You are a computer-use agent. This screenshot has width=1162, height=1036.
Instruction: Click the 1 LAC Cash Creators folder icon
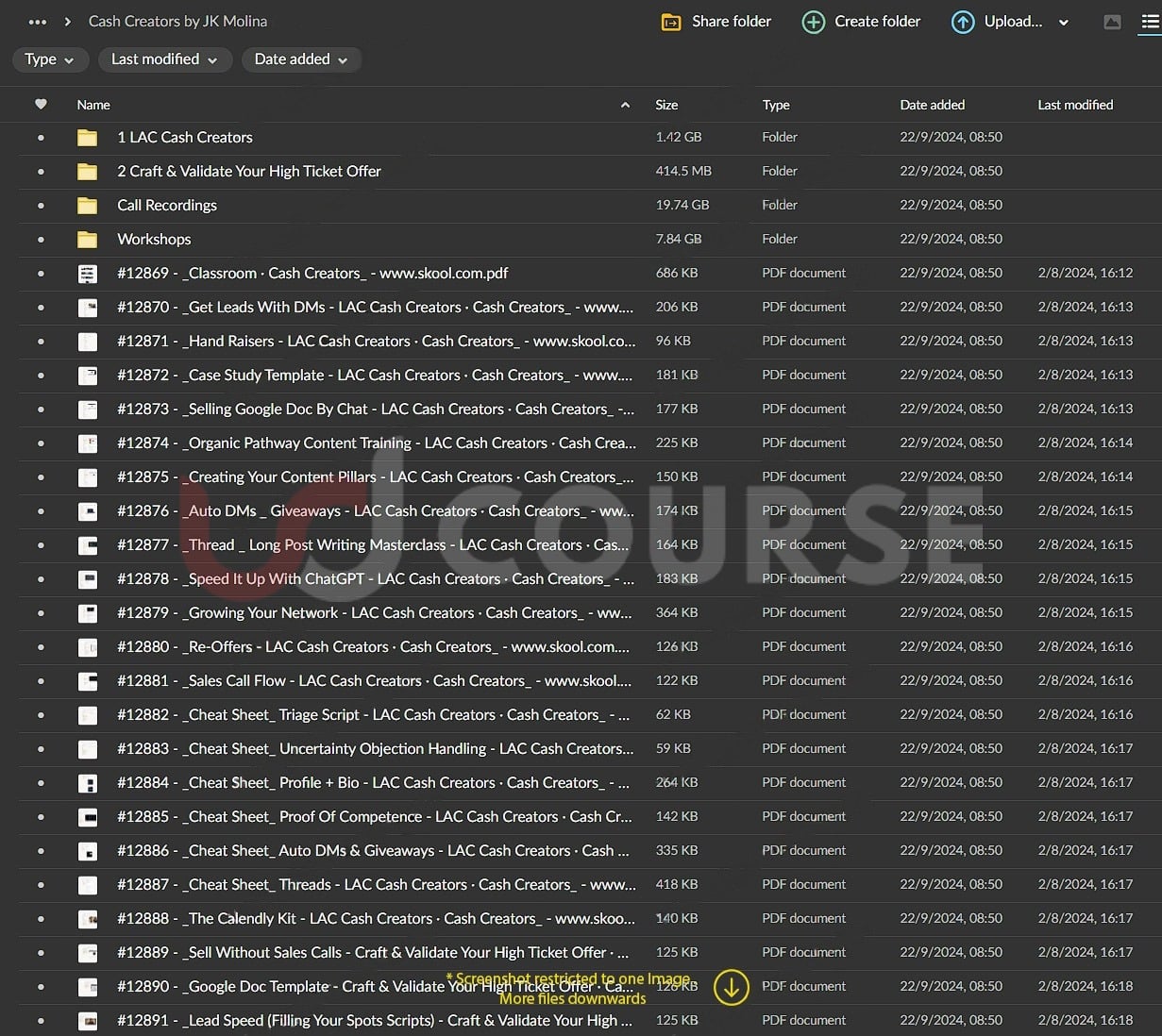pyautogui.click(x=87, y=138)
